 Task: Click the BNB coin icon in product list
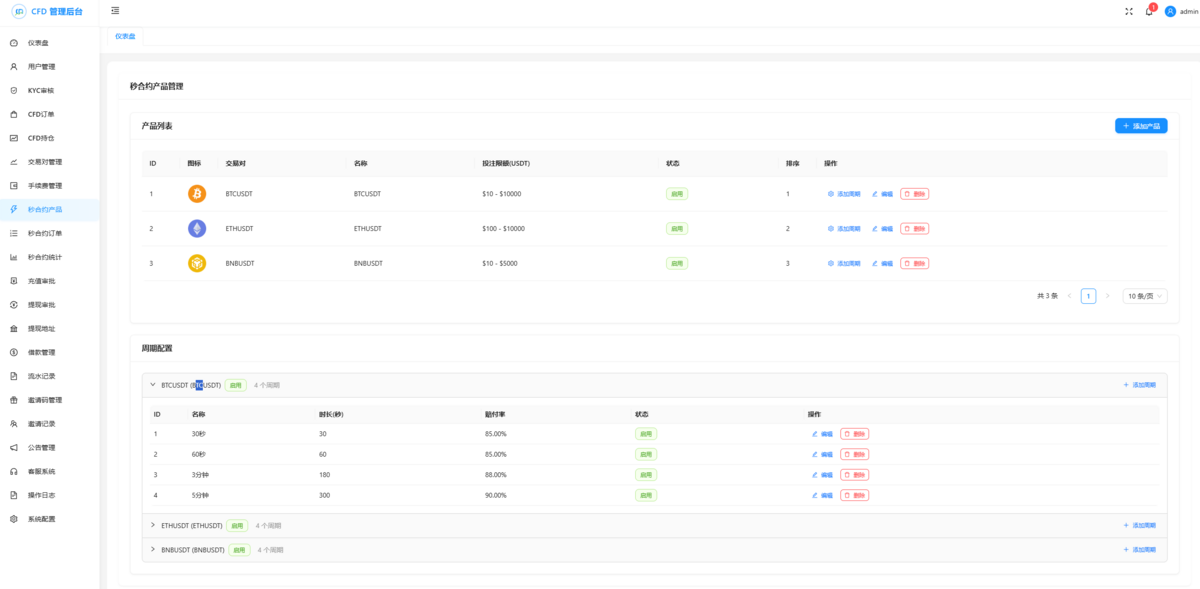coord(197,263)
